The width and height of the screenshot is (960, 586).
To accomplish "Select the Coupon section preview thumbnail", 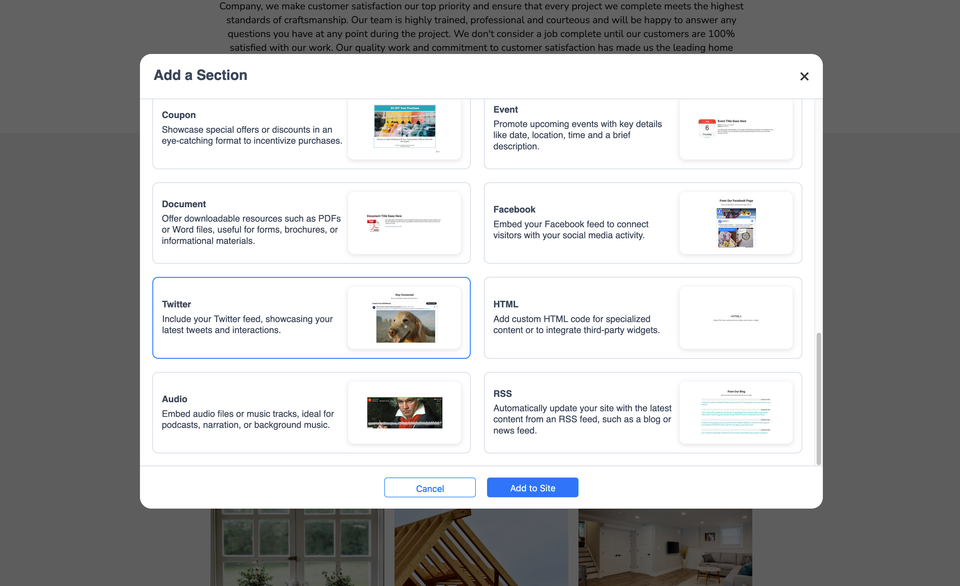I will (405, 129).
